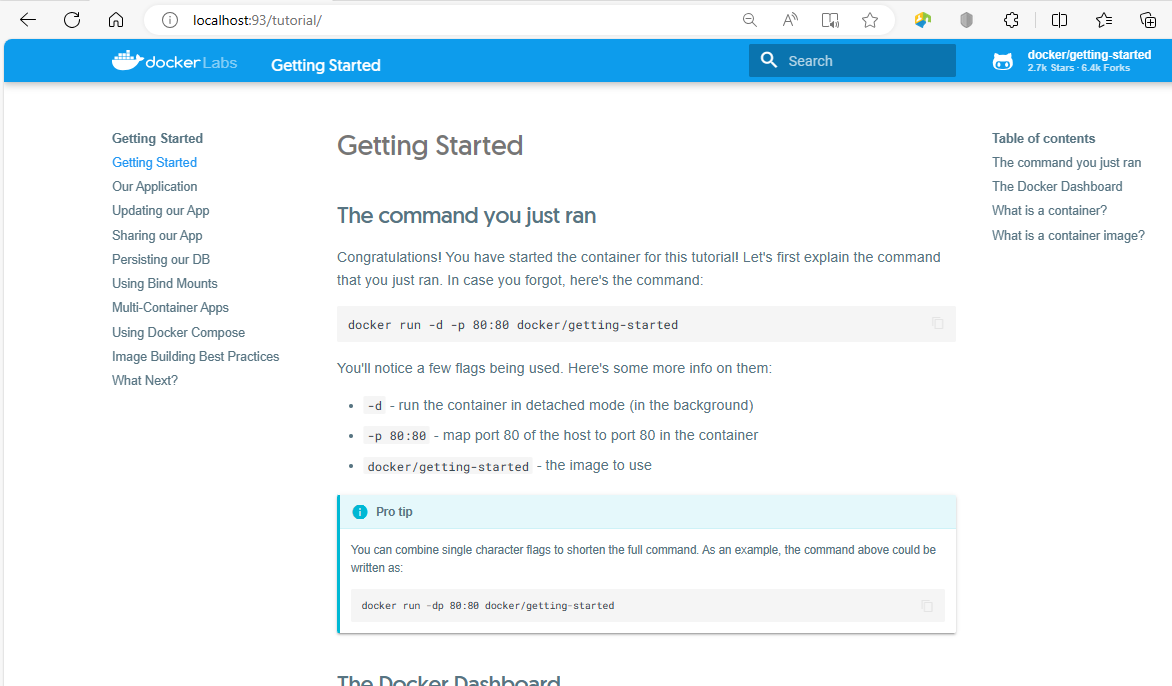
Task: Click the Docker Labs whale logo
Action: (174, 61)
